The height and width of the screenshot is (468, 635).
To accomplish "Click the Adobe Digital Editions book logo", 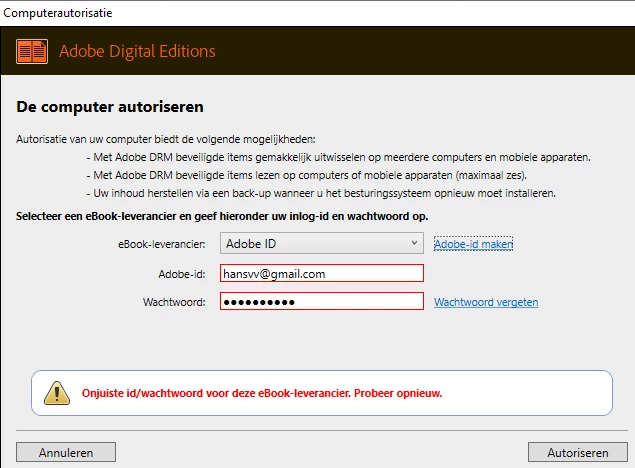I will [32, 51].
